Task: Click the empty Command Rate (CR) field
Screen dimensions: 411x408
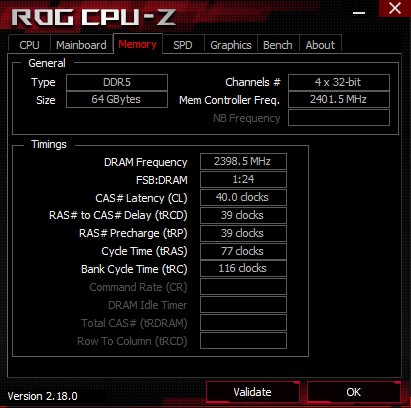Action: tap(243, 286)
